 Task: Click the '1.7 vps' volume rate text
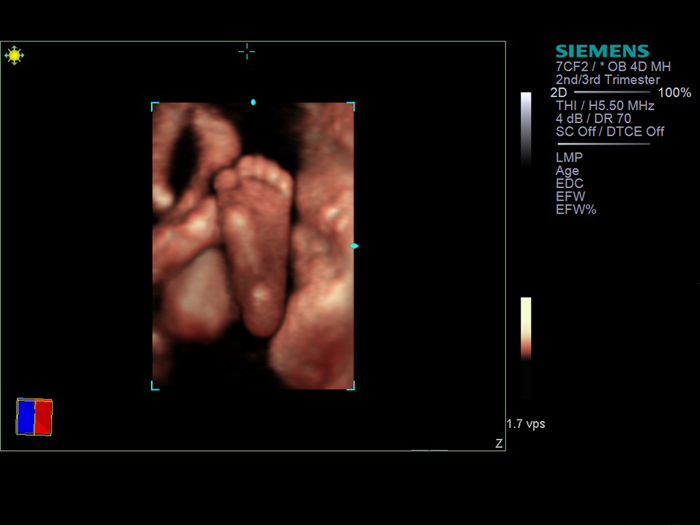pos(526,424)
